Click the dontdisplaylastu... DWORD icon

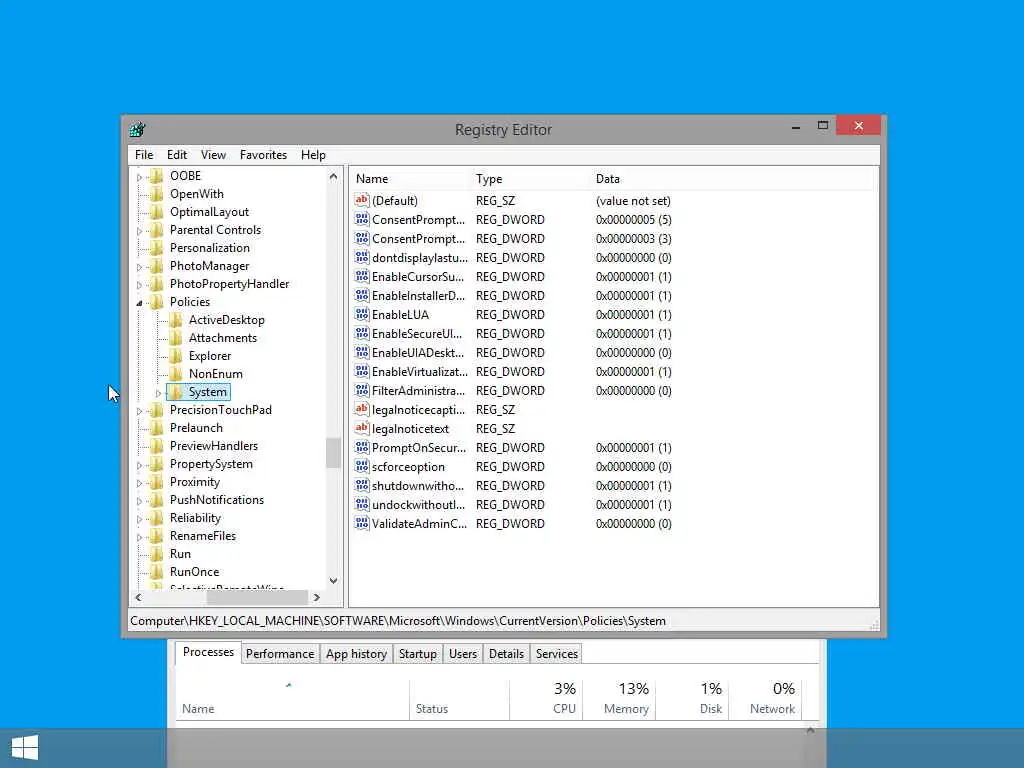pyautogui.click(x=362, y=257)
